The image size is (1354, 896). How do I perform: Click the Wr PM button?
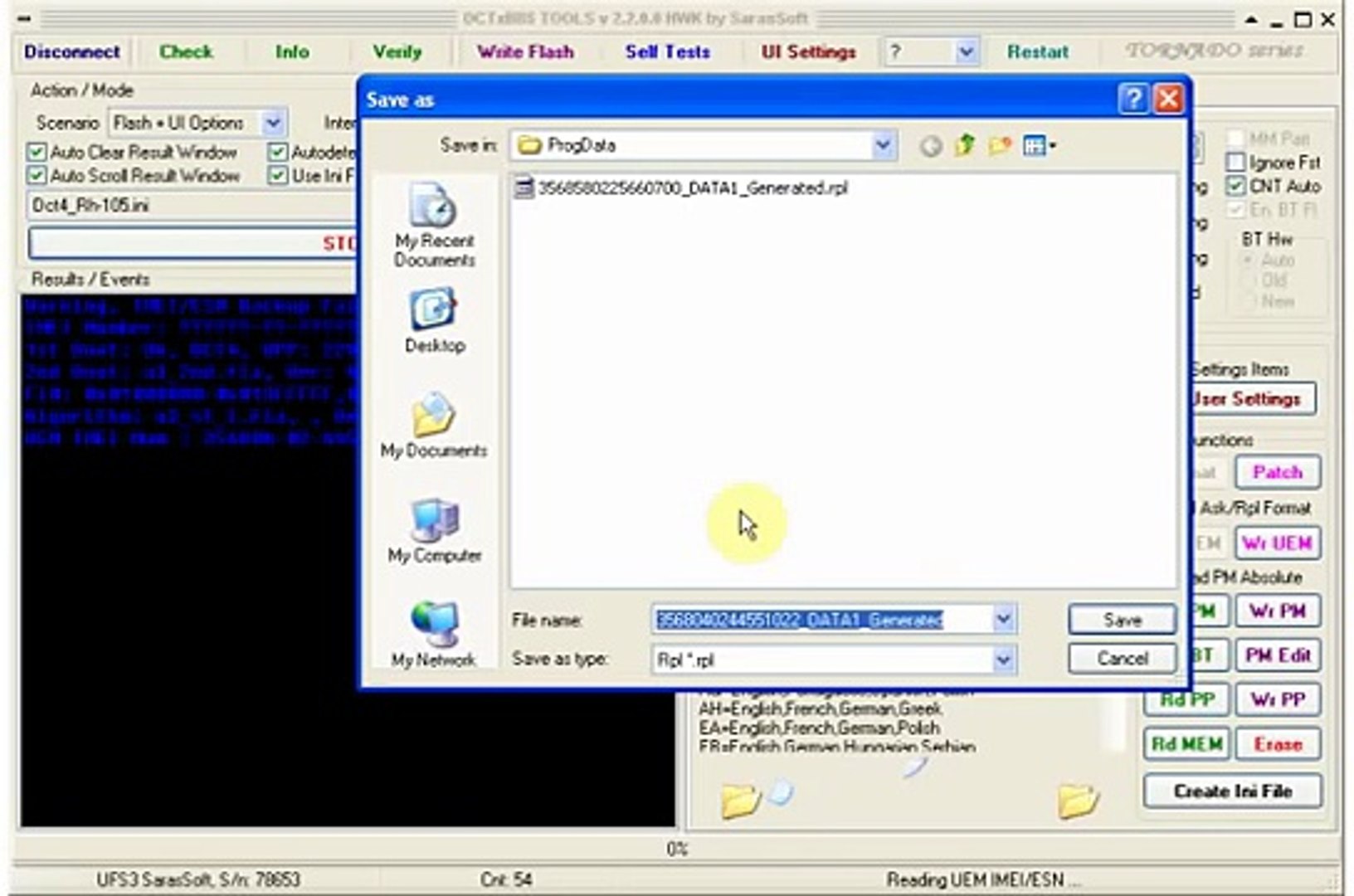tap(1277, 611)
